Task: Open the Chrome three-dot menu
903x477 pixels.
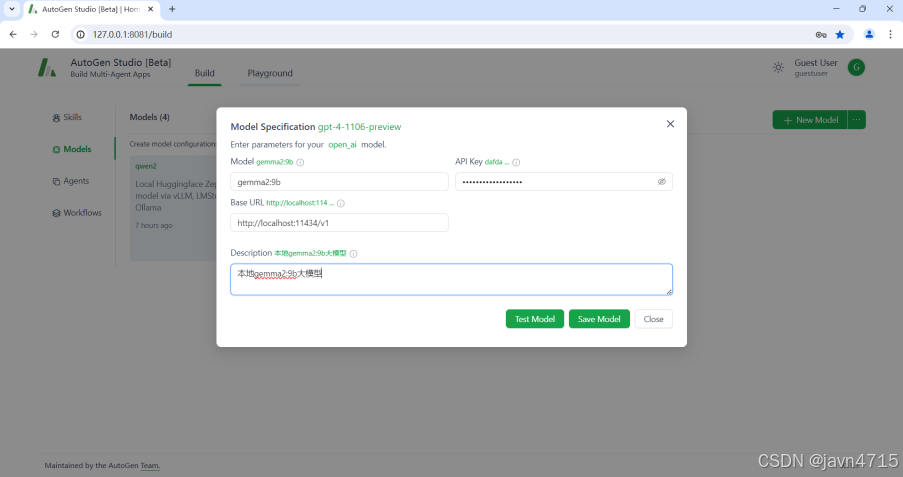Action: 890,35
